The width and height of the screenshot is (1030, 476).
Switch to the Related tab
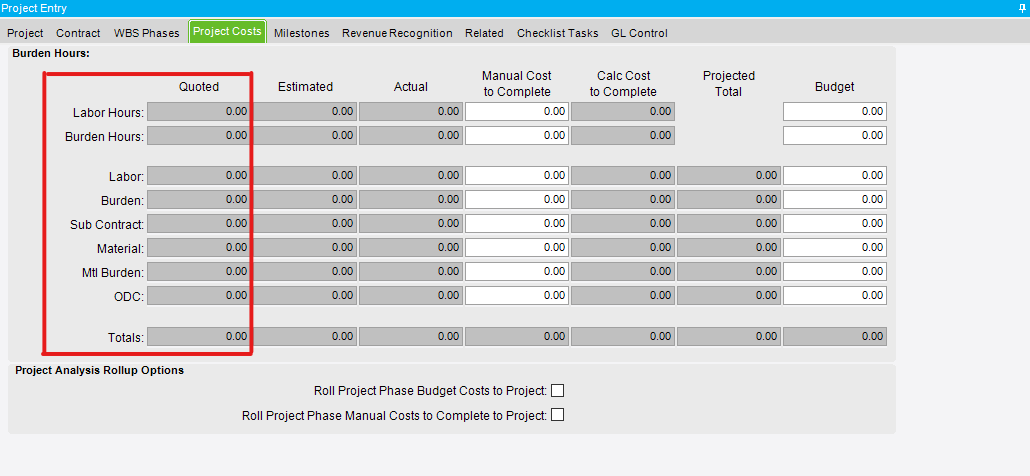(484, 33)
